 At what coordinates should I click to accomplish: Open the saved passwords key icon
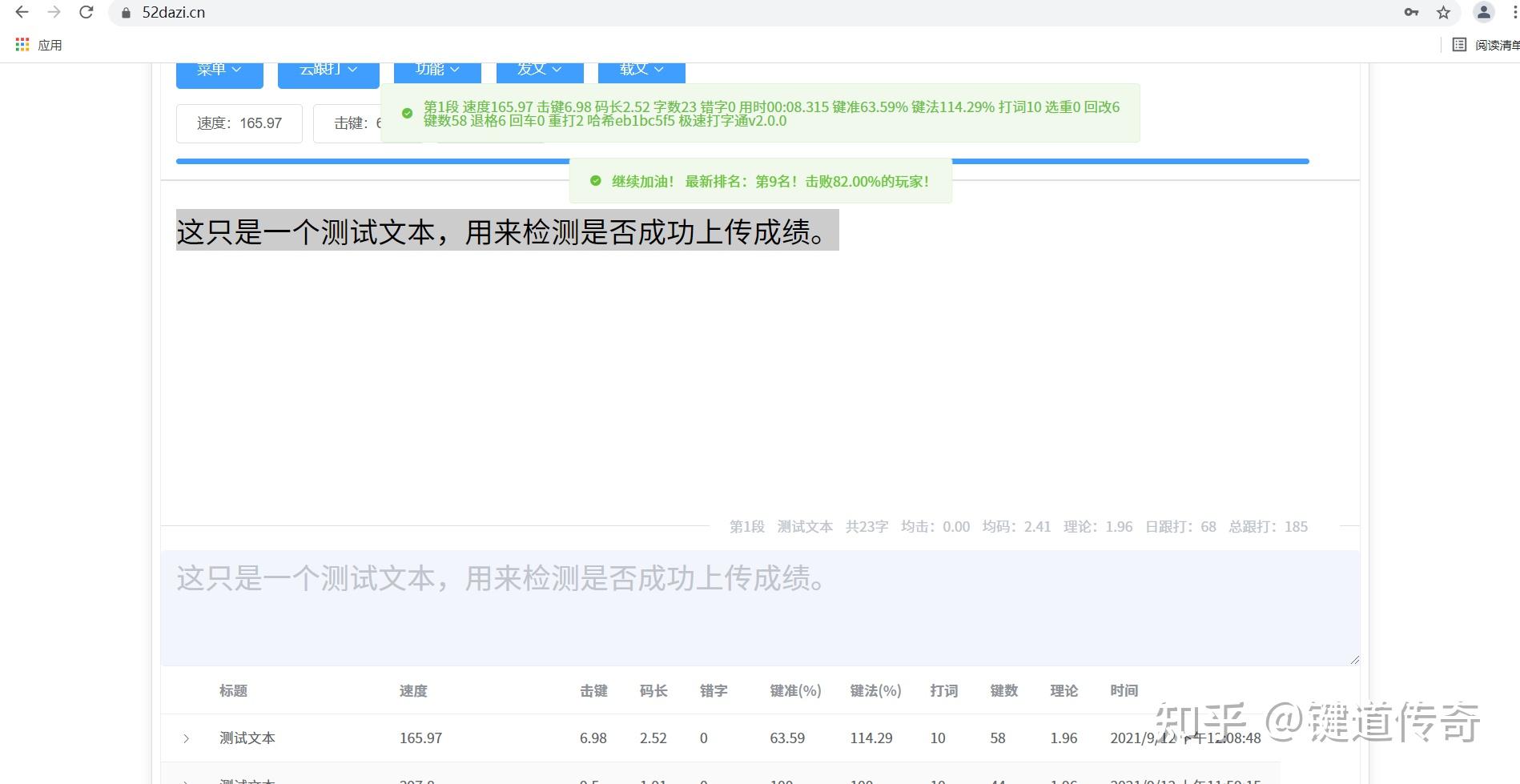pos(1411,12)
